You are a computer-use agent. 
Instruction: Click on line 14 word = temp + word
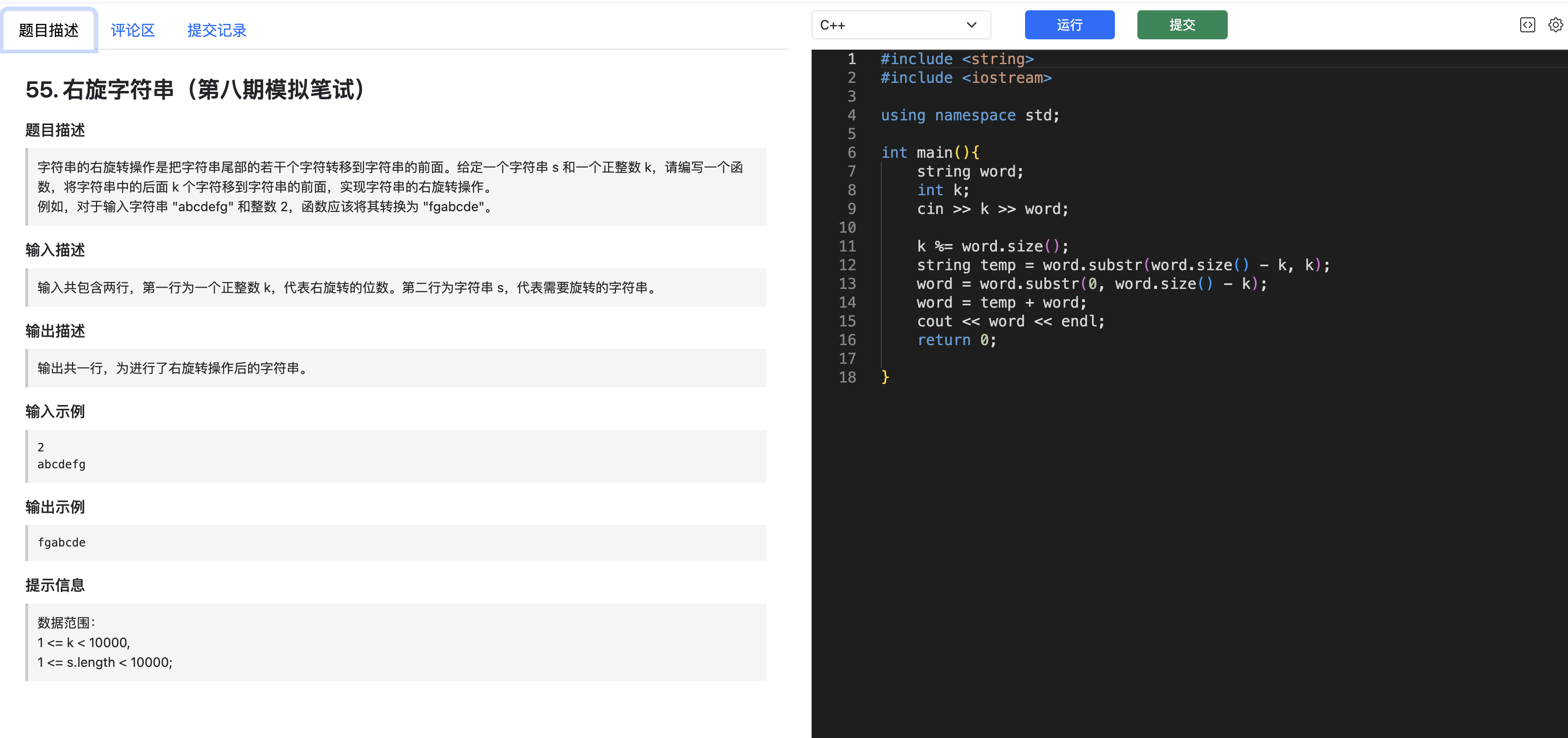(x=1001, y=303)
